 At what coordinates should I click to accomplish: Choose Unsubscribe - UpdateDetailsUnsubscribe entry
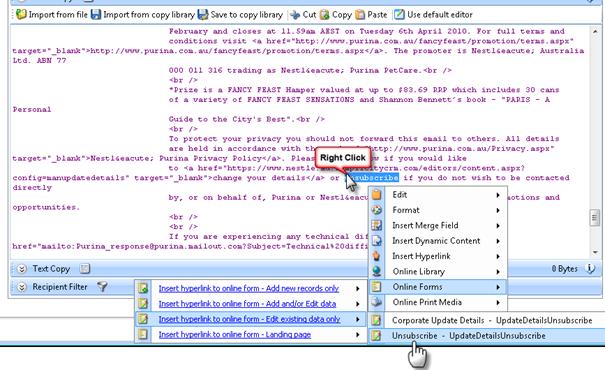487,336
